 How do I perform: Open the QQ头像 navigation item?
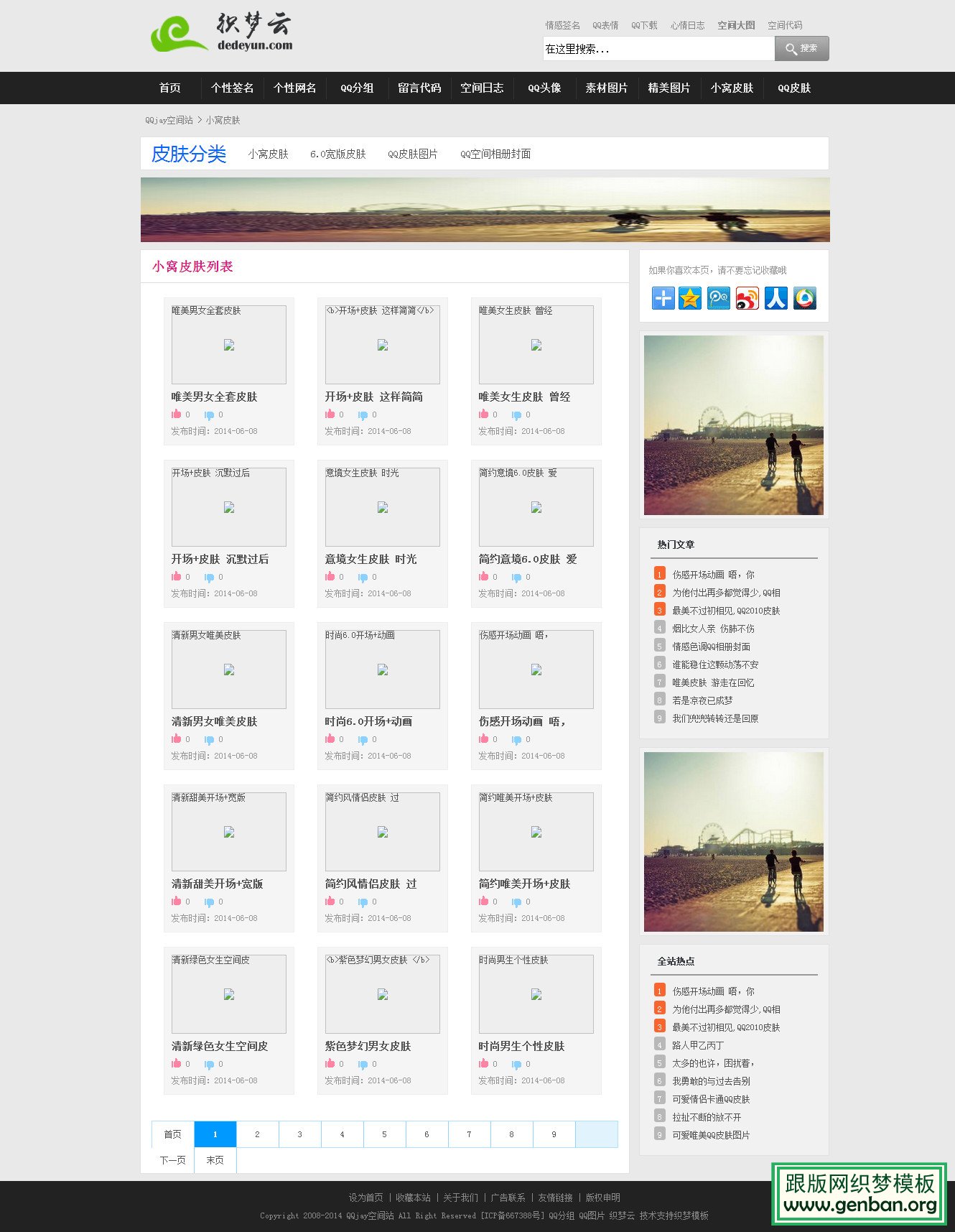(544, 88)
